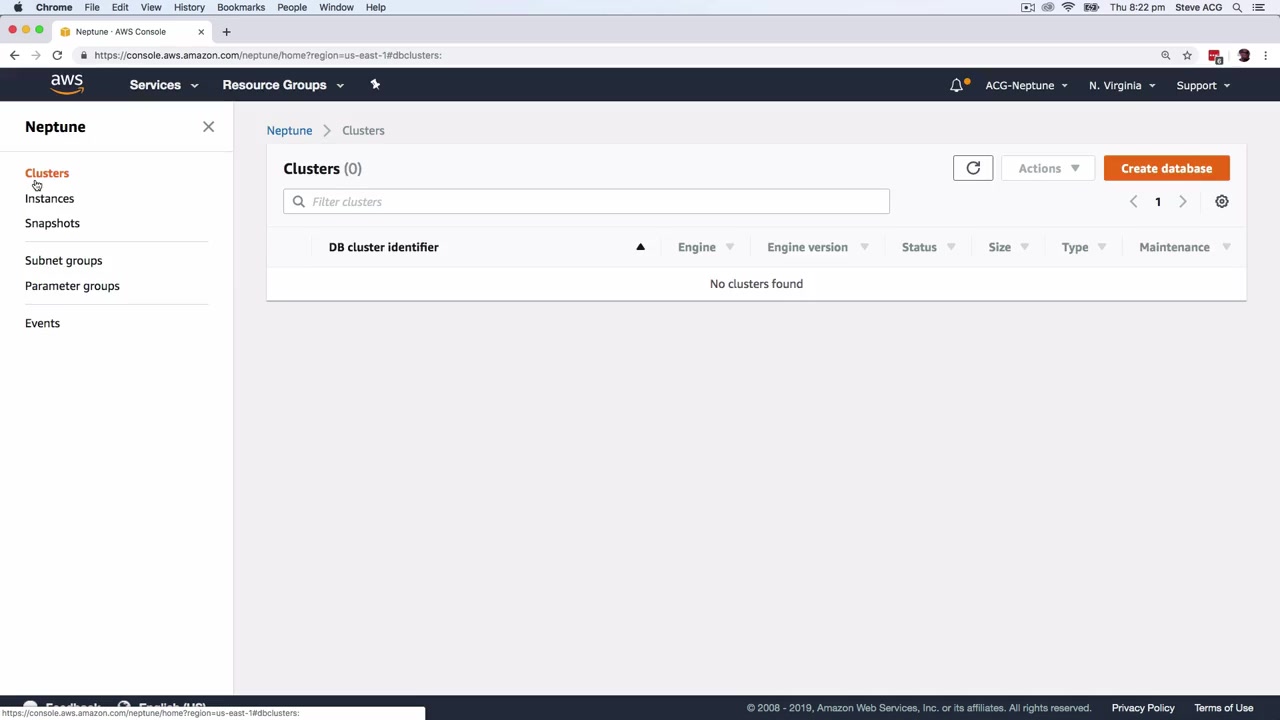Open the Size column filter arrow
Viewport: 1280px width, 720px height.
point(1024,247)
